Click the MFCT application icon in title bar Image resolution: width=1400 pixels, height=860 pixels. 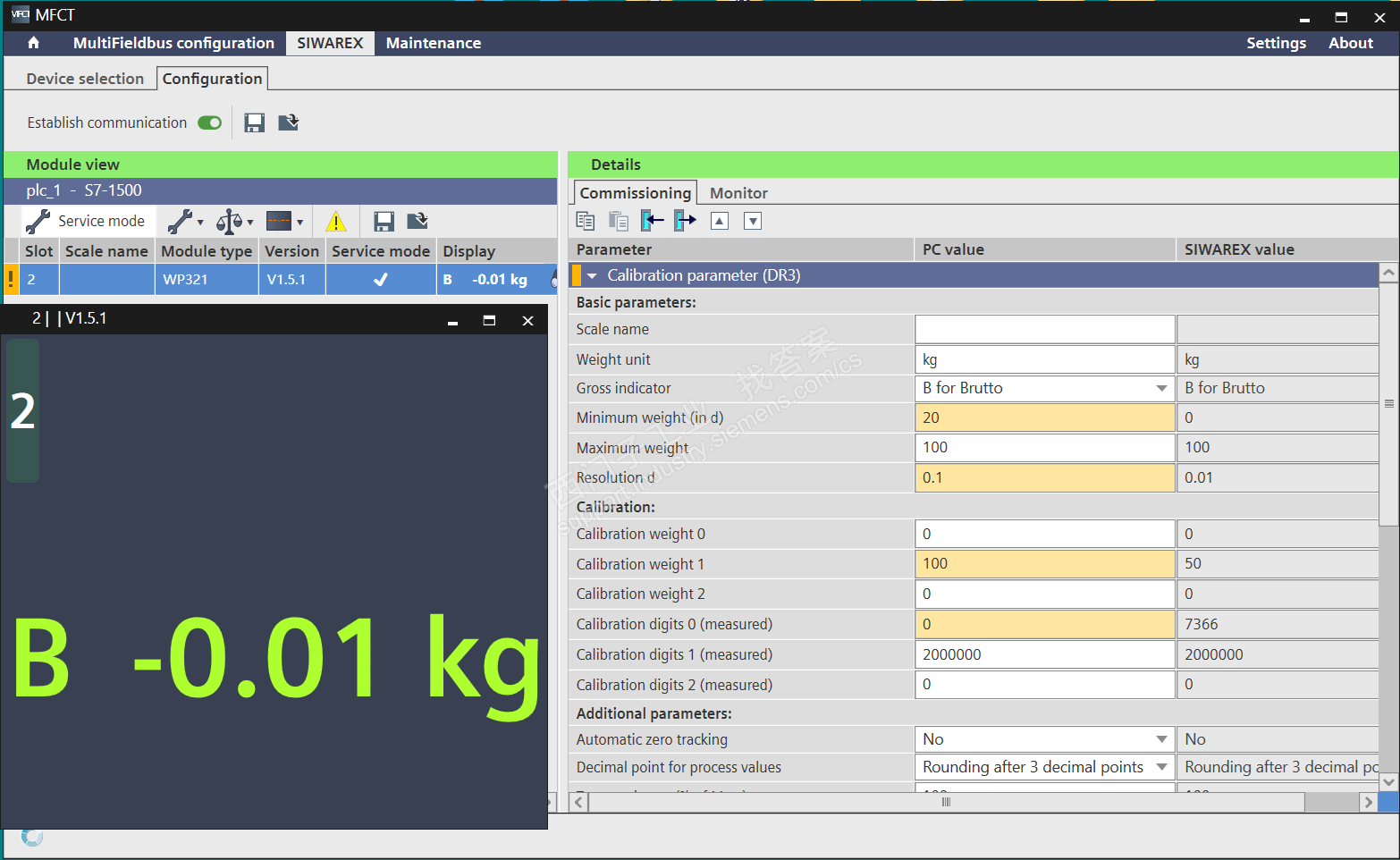click(20, 15)
